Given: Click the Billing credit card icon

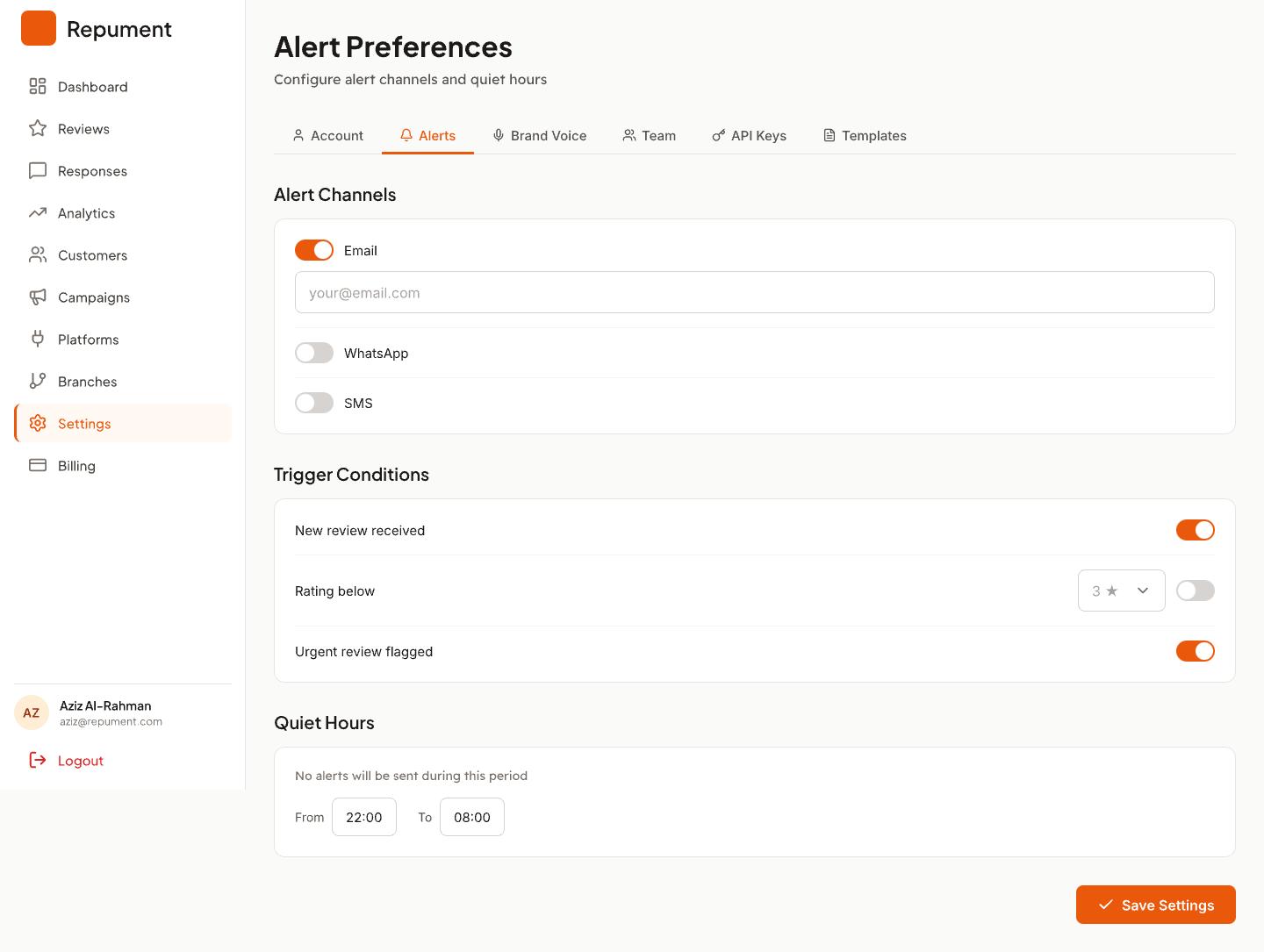Looking at the screenshot, I should [38, 465].
